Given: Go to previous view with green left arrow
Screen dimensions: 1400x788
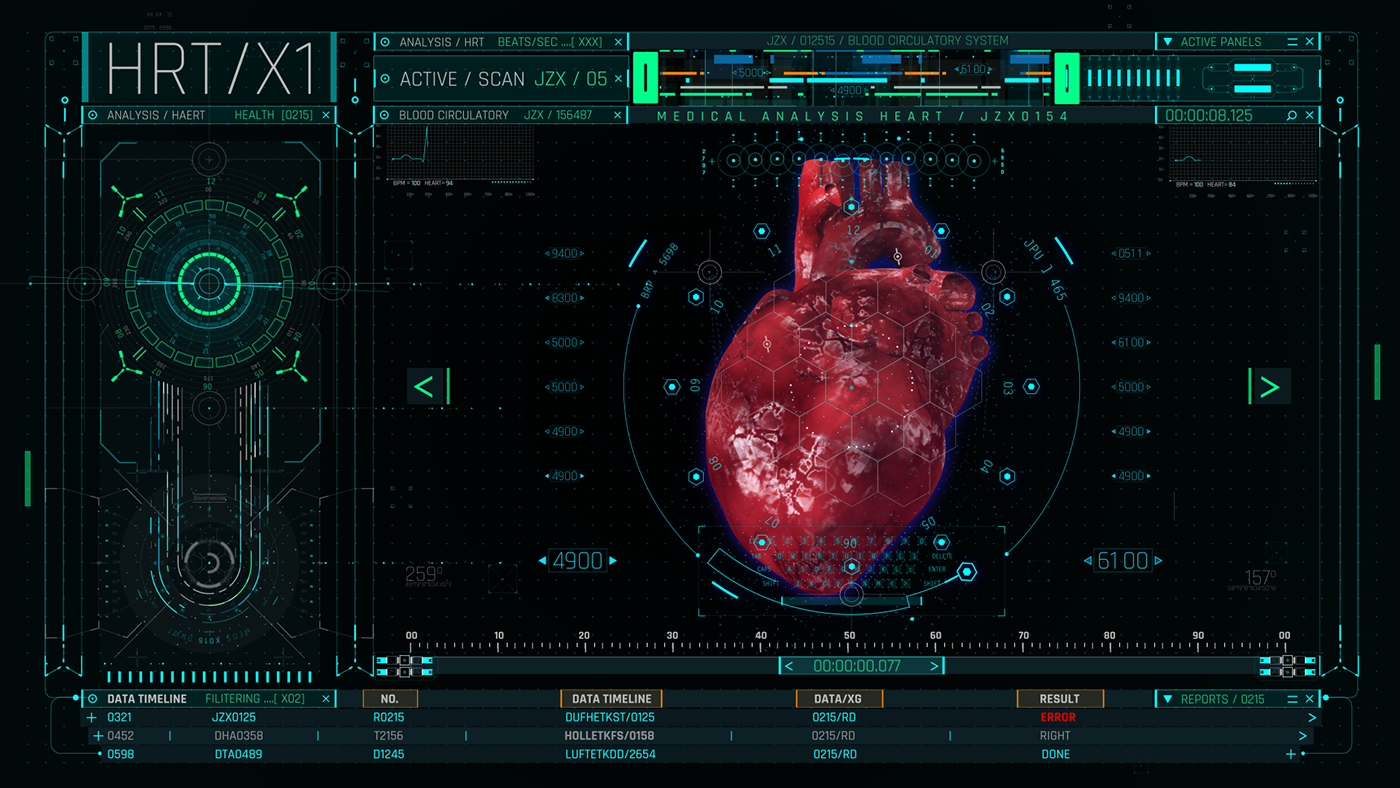Looking at the screenshot, I should point(424,386).
